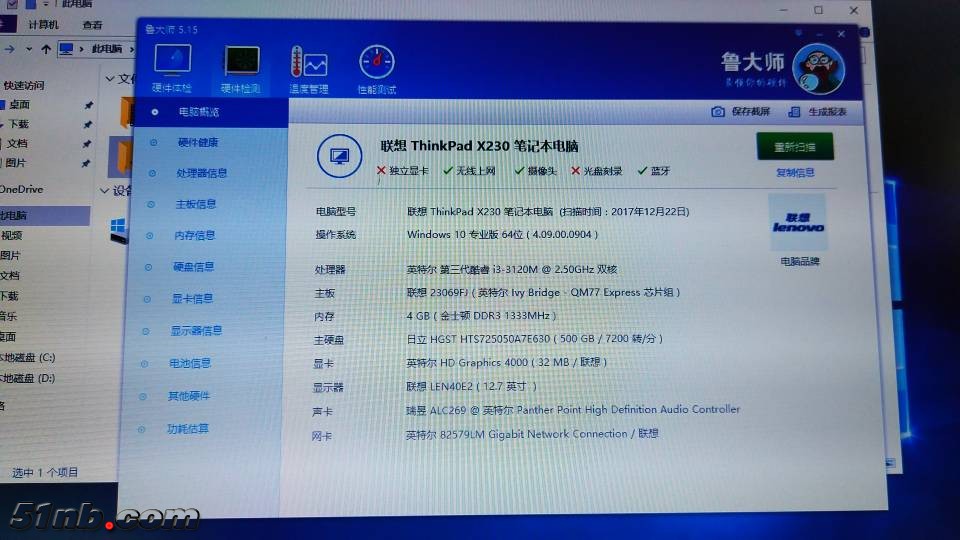Image resolution: width=960 pixels, height=540 pixels.
Task: Select local disk (C:) in Explorer
Action: coord(28,358)
